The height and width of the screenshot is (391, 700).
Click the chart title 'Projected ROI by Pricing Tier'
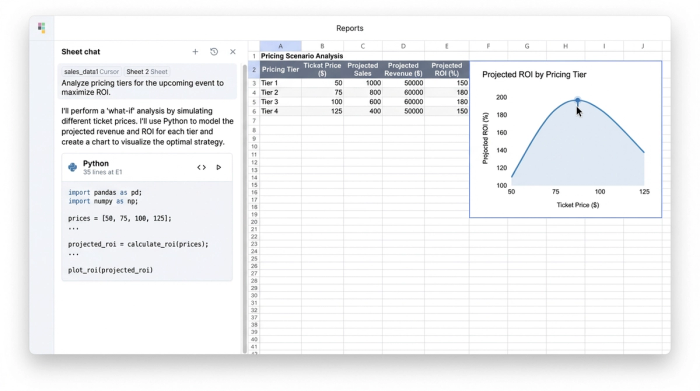tap(534, 75)
